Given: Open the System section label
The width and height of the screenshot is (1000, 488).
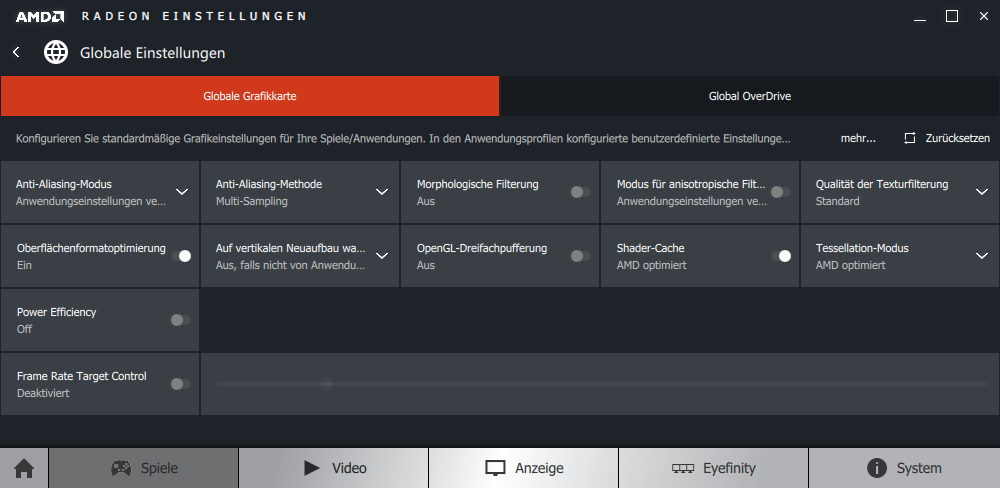Looking at the screenshot, I should click(x=919, y=468).
